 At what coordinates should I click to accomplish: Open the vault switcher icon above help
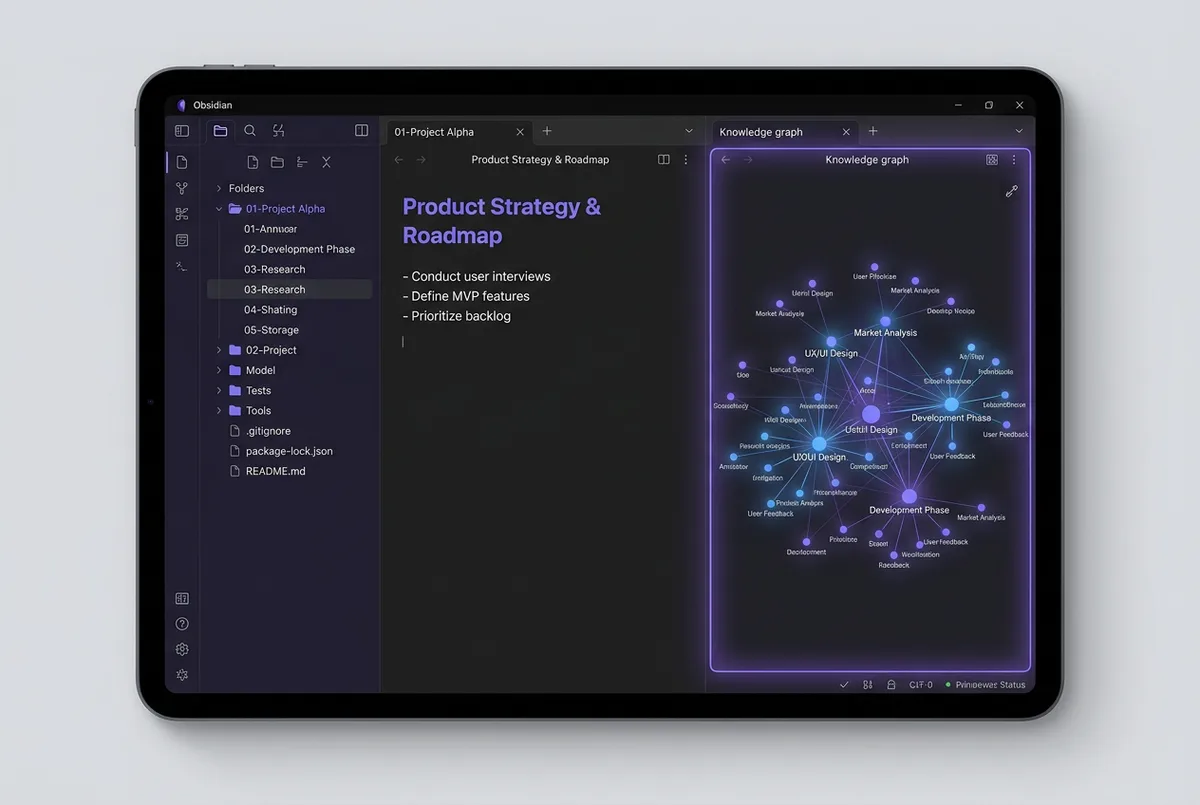point(182,599)
